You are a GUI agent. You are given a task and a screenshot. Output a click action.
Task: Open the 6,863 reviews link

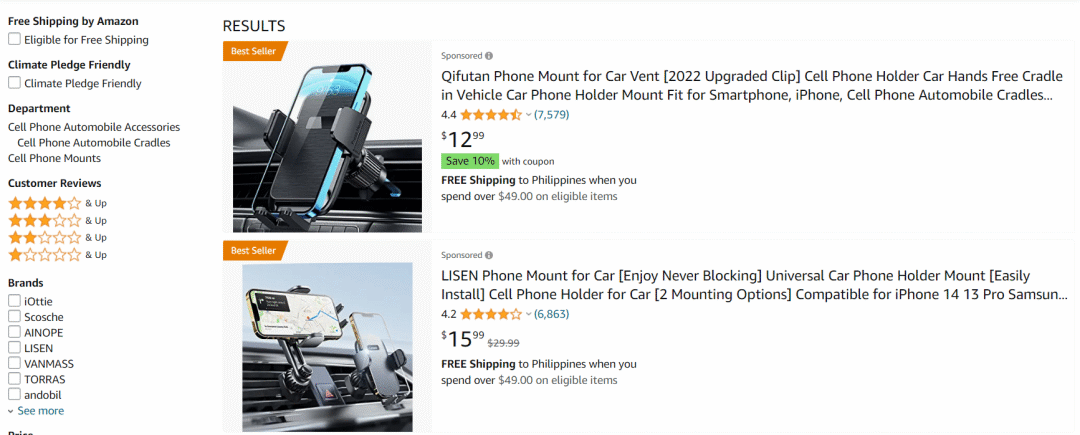click(551, 314)
